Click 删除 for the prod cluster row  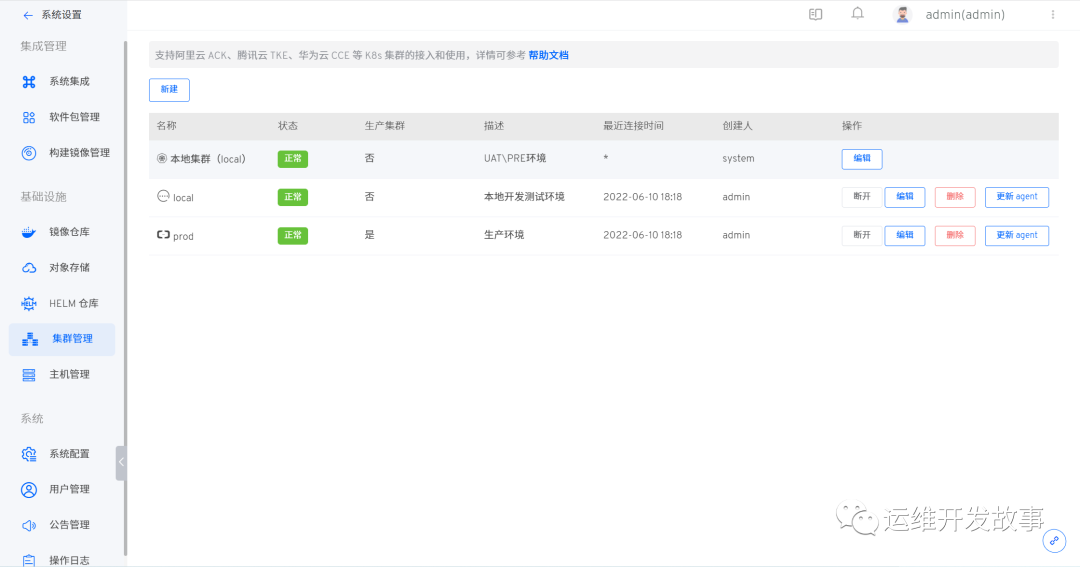tap(955, 236)
